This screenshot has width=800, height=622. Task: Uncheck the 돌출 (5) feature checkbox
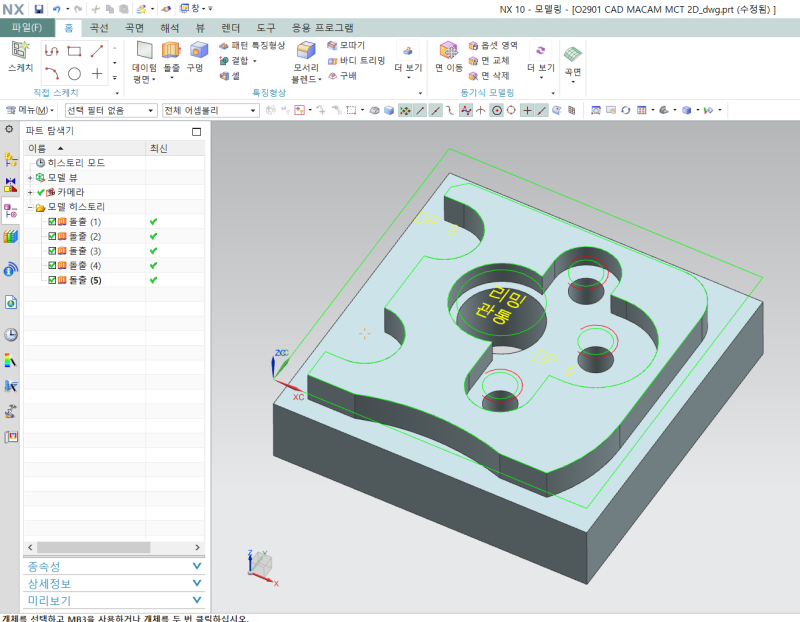coord(52,281)
